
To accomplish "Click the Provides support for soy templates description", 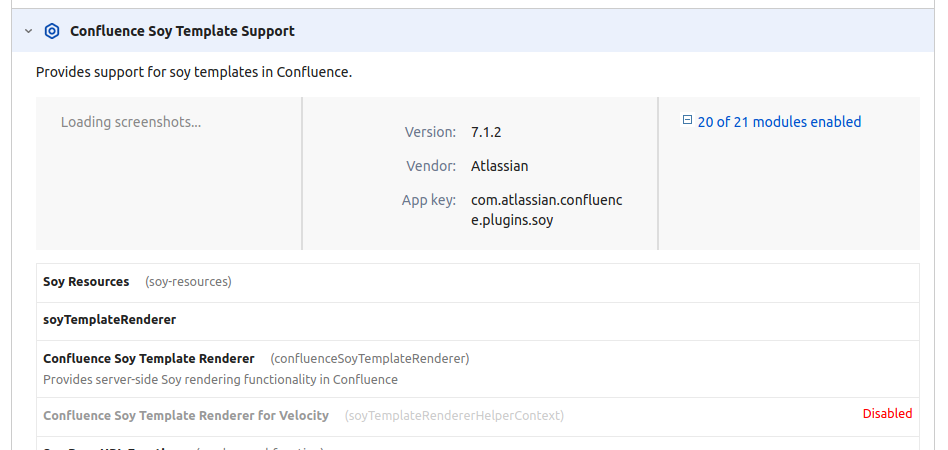I will coord(194,73).
